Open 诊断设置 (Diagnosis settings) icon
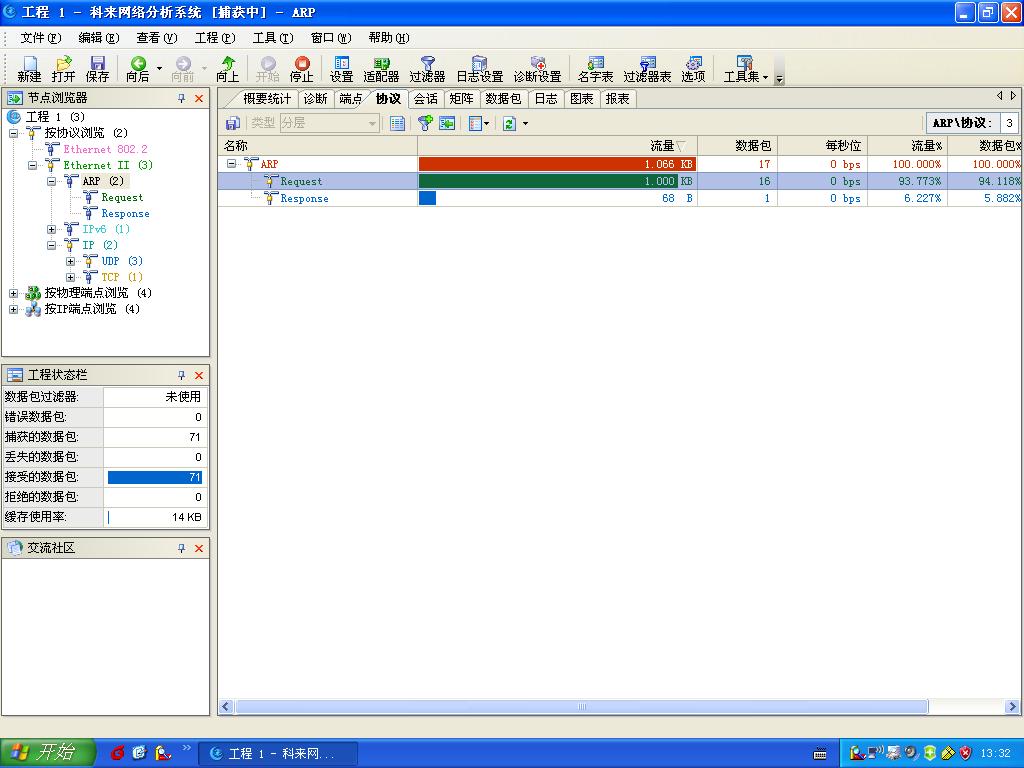Screen dimensions: 1024x768 tap(537, 68)
